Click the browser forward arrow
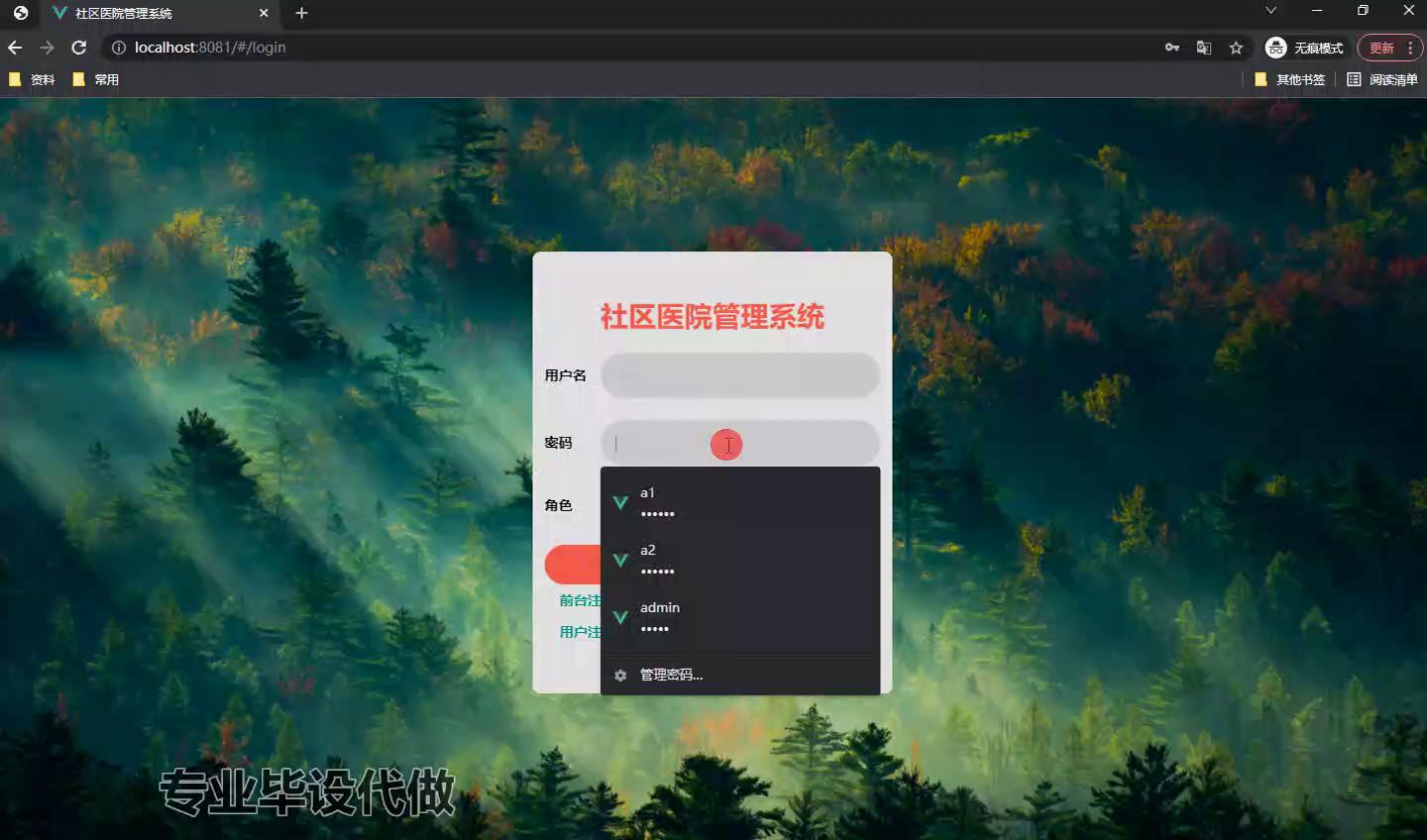The width and height of the screenshot is (1427, 840). point(47,48)
